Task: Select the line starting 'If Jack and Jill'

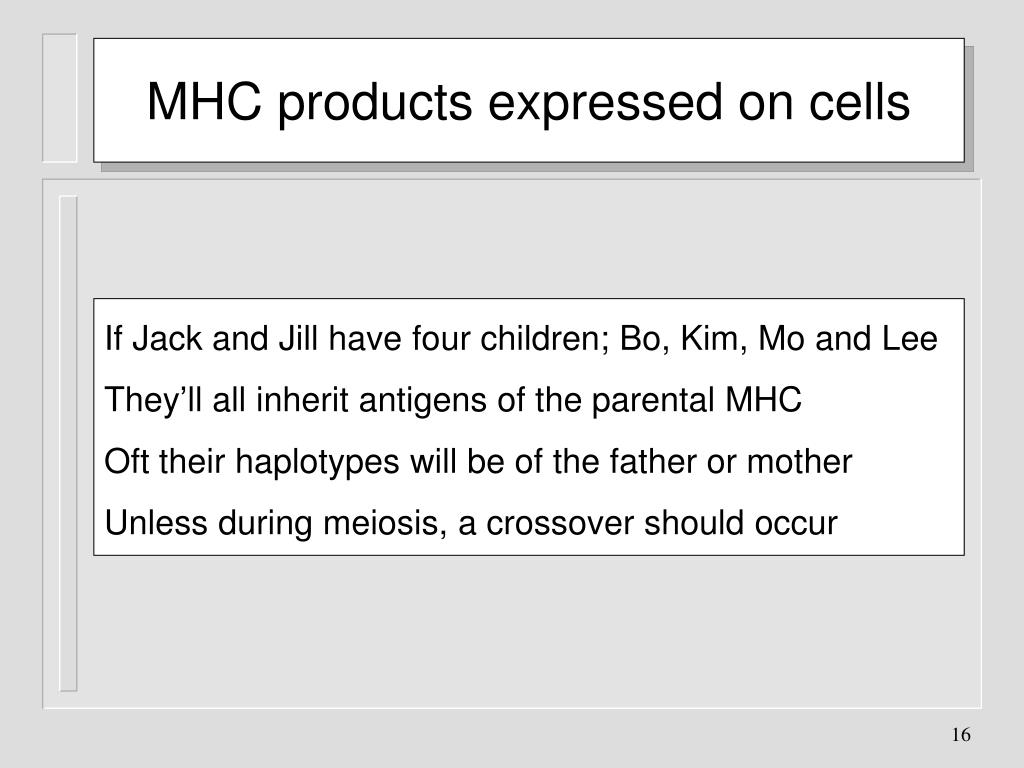Action: click(x=520, y=339)
